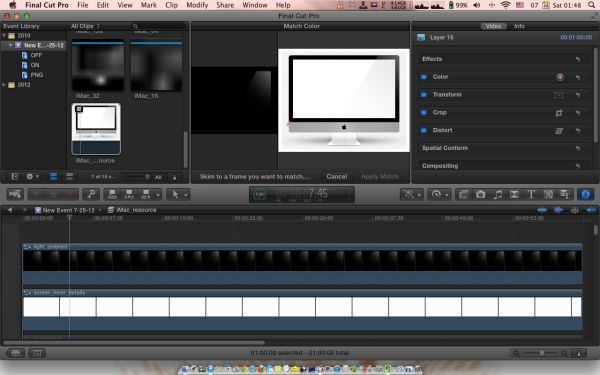Reset the Spatial Conform section
This screenshot has width=600, height=375.
coord(578,148)
